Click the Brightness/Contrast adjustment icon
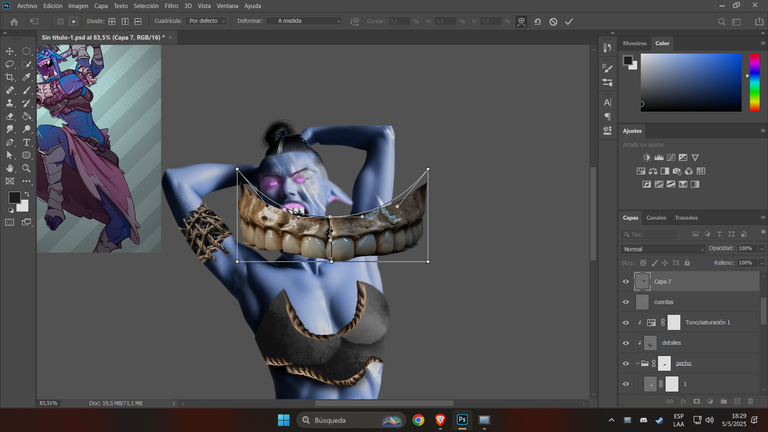 (647, 157)
